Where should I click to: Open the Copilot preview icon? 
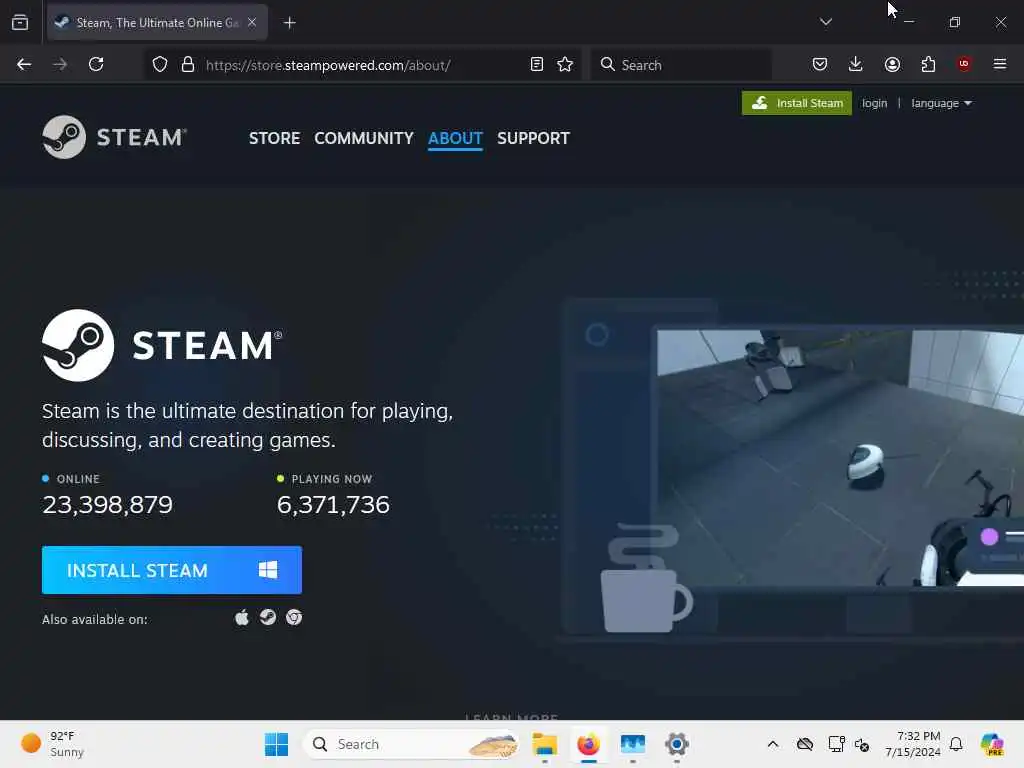click(992, 744)
